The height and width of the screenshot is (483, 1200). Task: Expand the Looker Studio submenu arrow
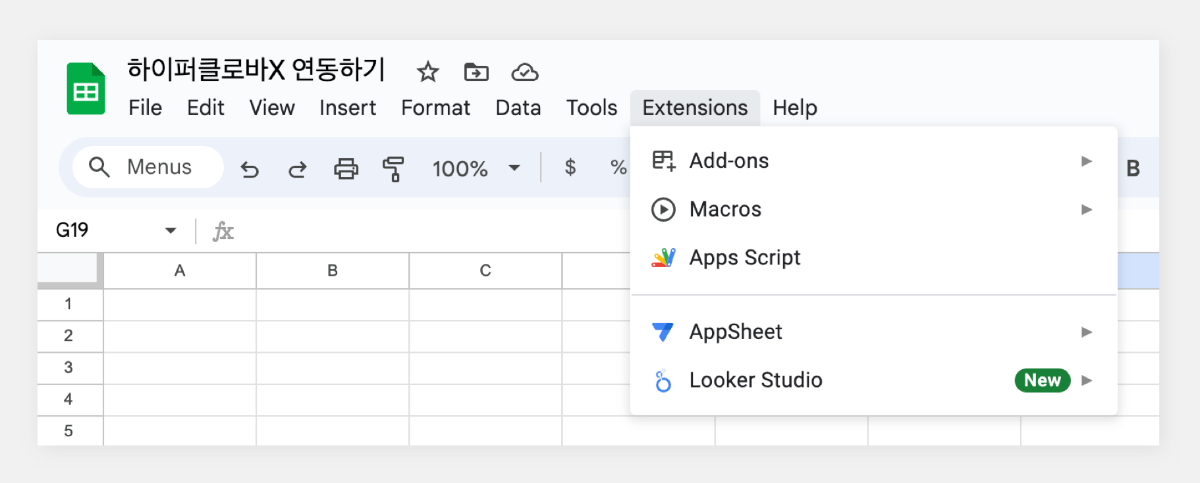[x=1087, y=380]
